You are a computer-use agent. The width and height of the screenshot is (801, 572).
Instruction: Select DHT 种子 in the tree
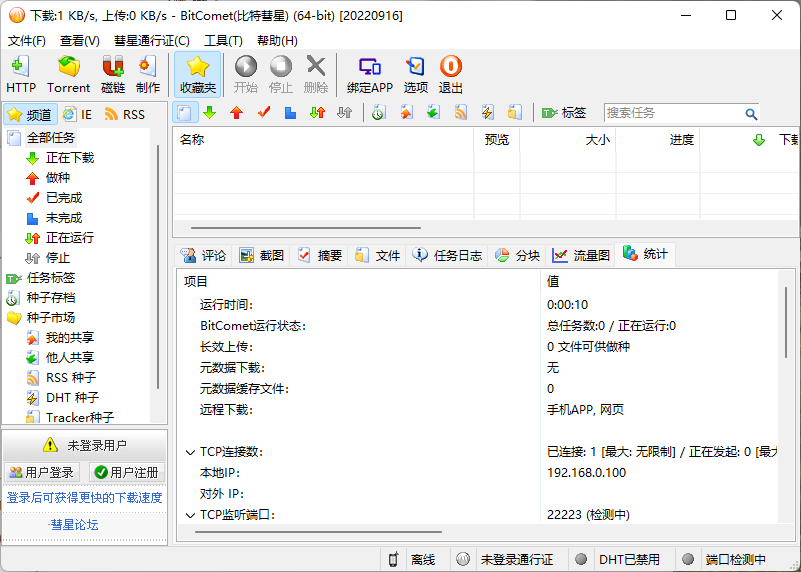pyautogui.click(x=73, y=398)
